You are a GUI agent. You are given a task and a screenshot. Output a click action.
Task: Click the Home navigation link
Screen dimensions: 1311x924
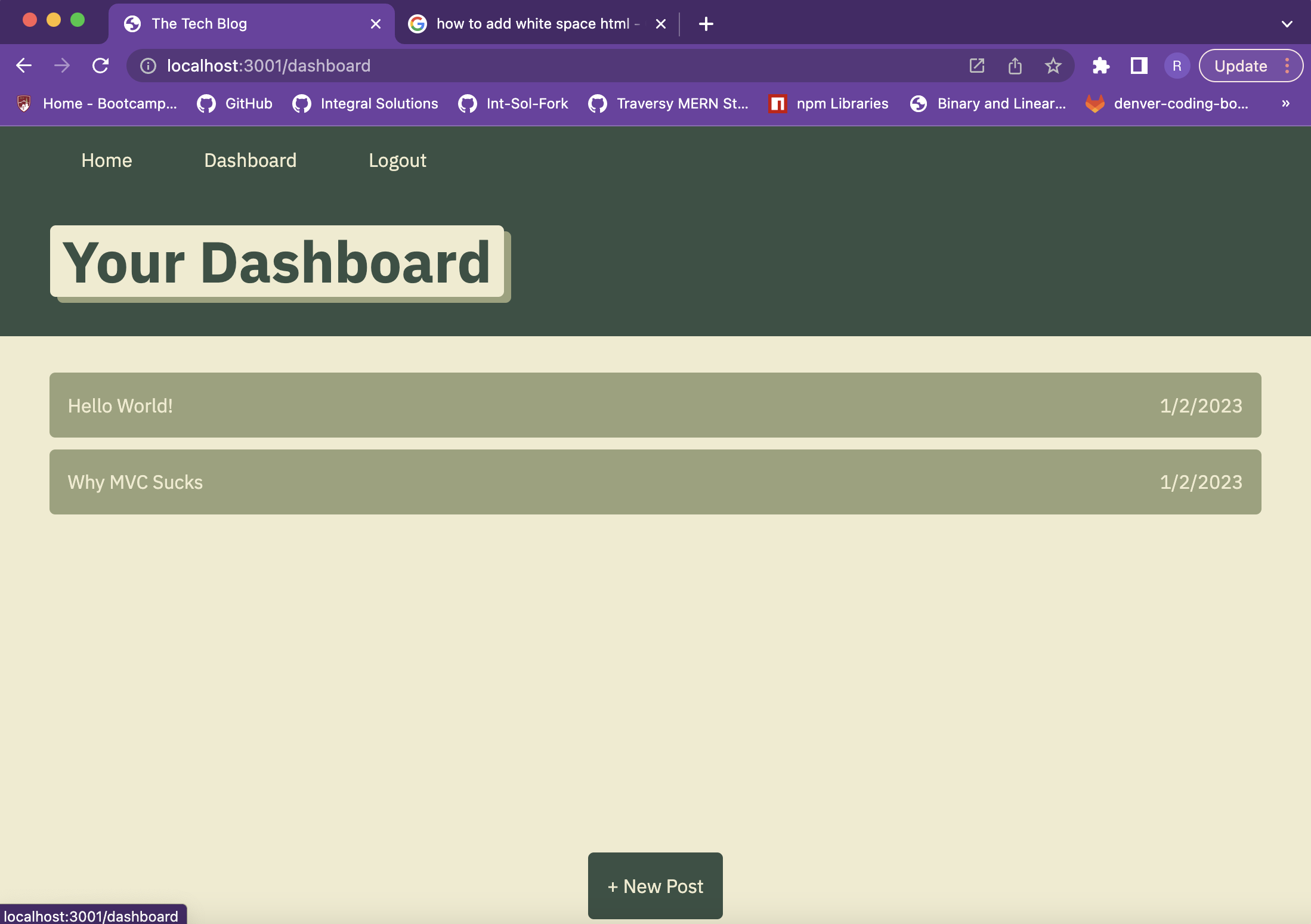(x=106, y=160)
